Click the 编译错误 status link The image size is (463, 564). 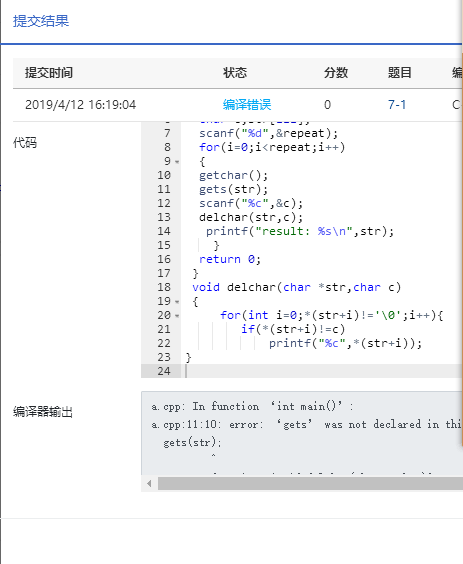[x=247, y=105]
